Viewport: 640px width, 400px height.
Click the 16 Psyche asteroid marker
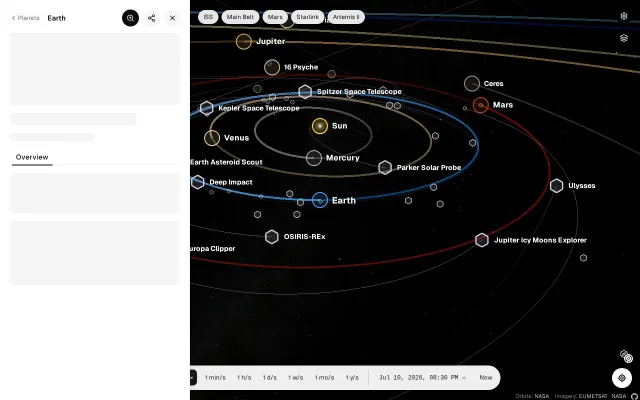(272, 67)
